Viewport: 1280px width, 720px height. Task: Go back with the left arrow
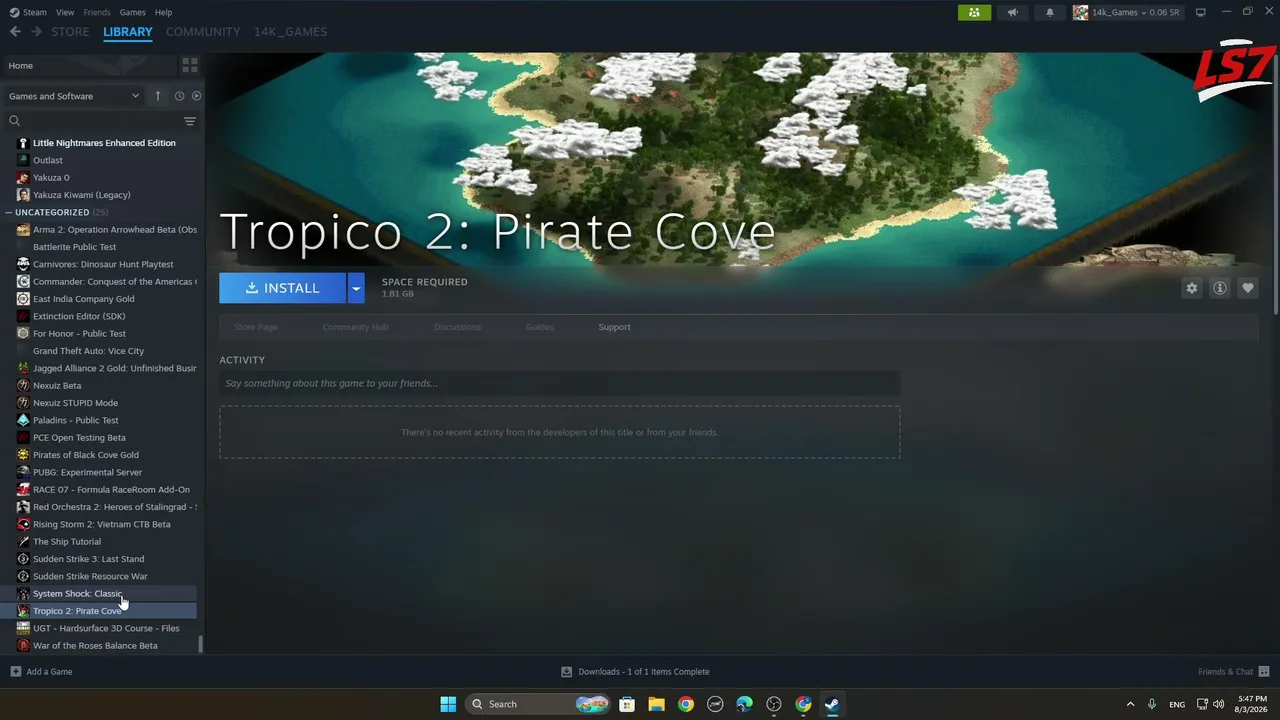click(15, 32)
